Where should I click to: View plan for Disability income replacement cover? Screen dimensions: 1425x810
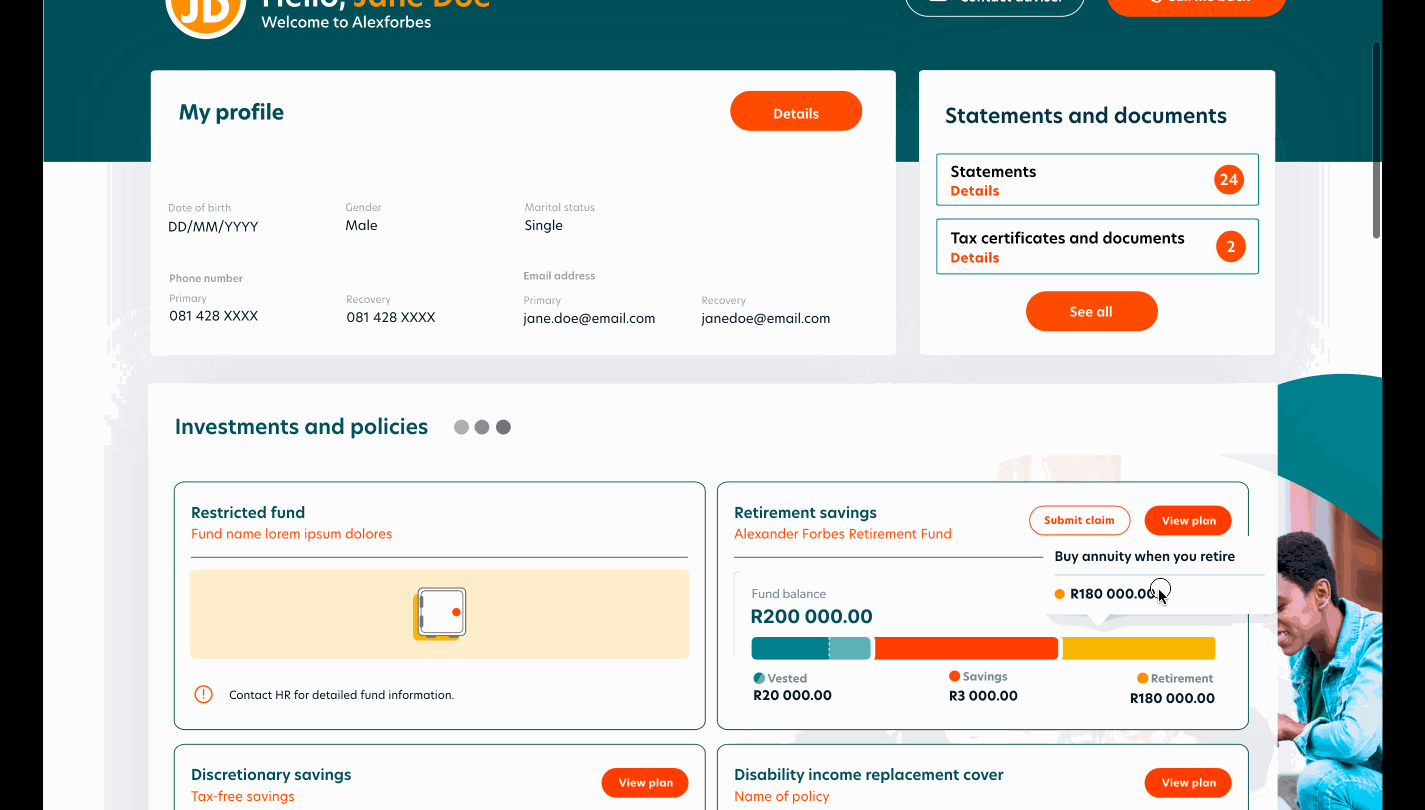pyautogui.click(x=1188, y=783)
